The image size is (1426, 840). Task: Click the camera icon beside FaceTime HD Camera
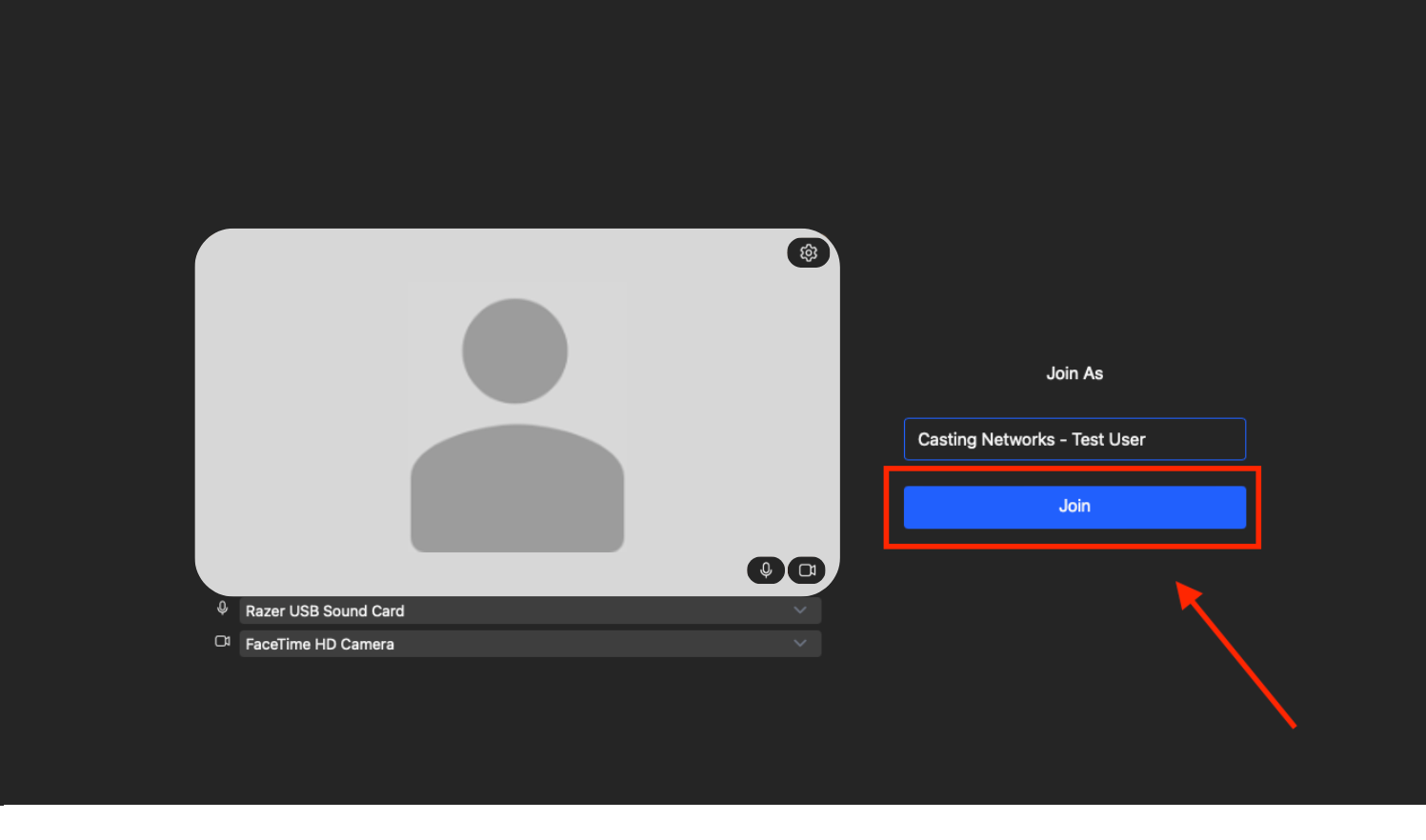(223, 642)
